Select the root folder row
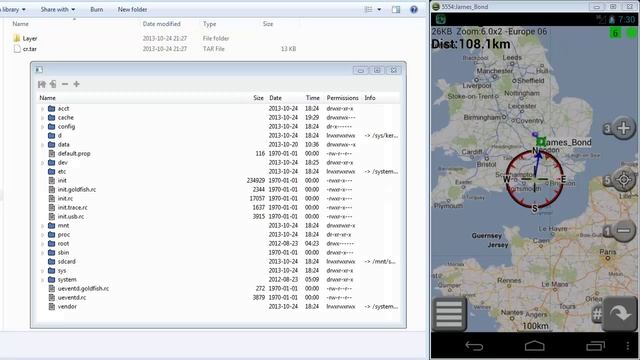Image resolution: width=640 pixels, height=360 pixels. (219, 244)
